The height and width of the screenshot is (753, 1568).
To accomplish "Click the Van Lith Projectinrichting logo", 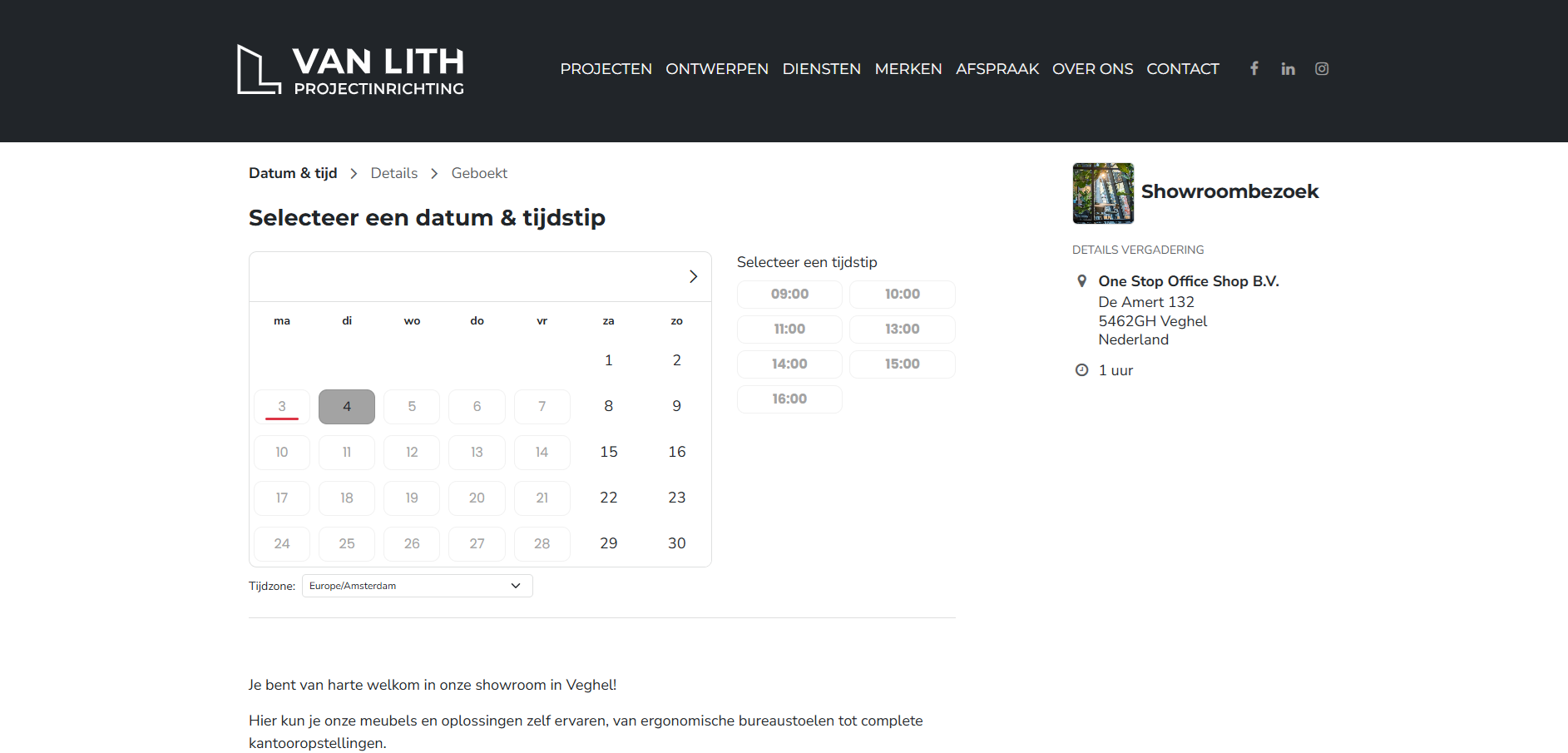I will click(x=350, y=70).
